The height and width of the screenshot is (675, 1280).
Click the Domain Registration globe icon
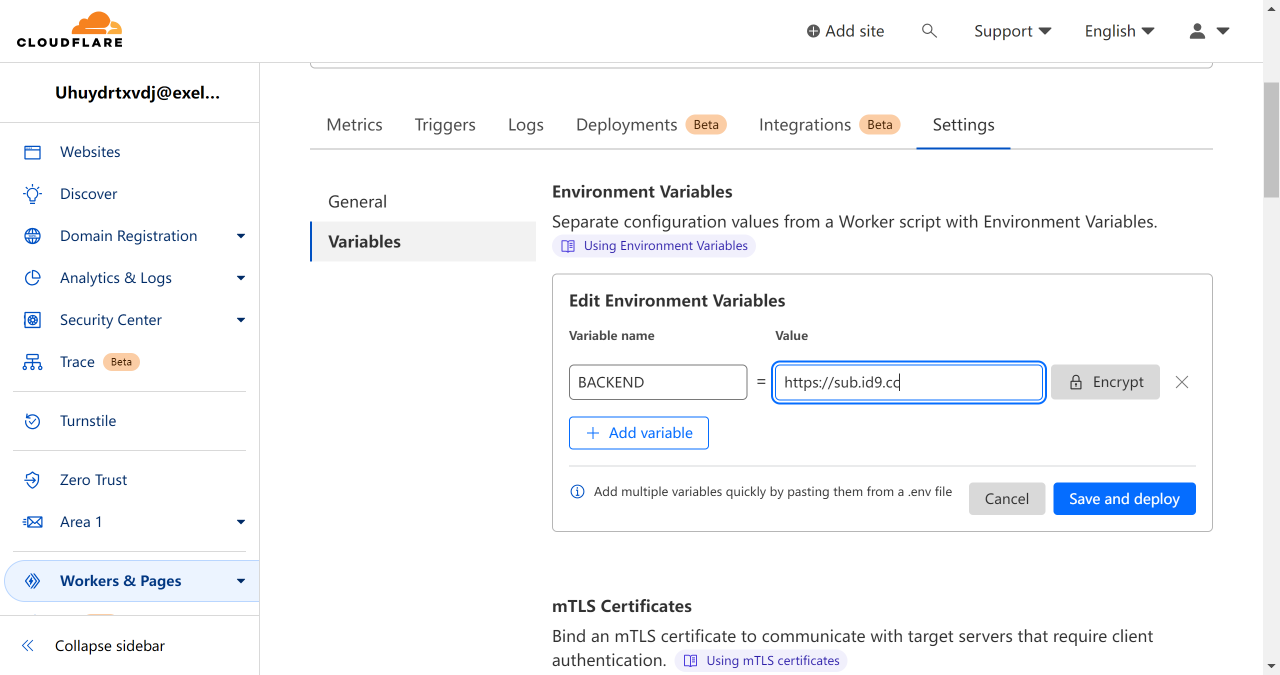[x=33, y=236]
